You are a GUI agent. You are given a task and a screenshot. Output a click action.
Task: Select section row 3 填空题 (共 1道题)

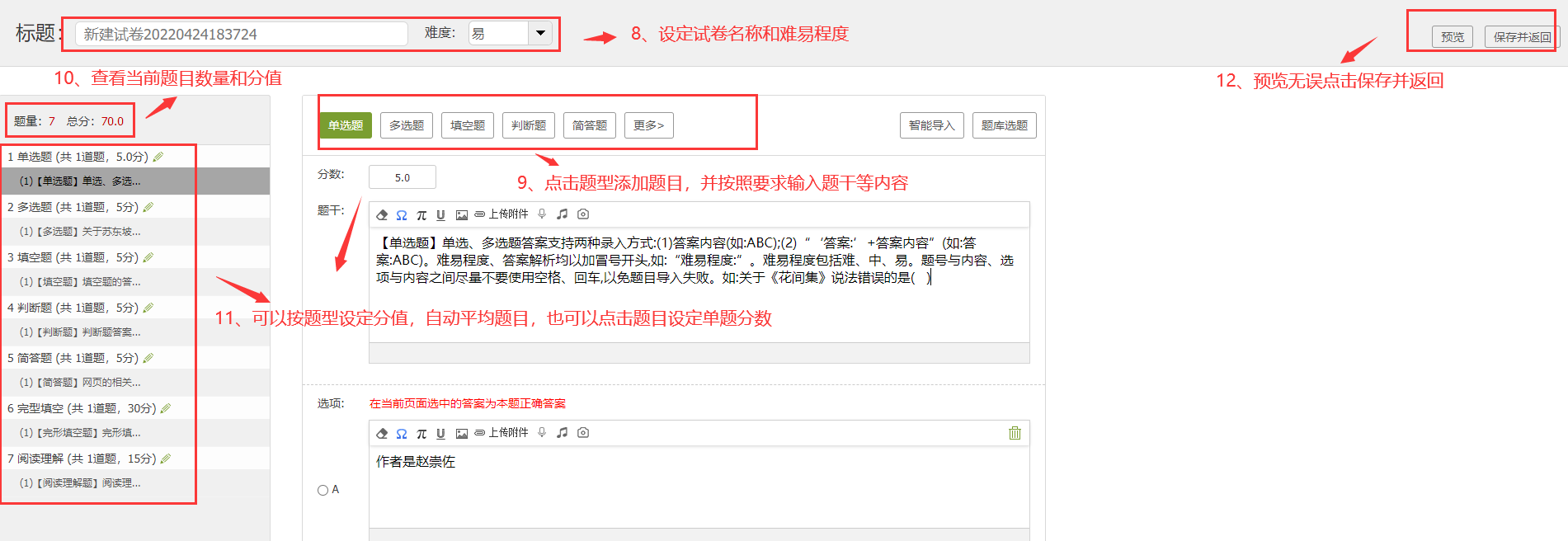[x=135, y=257]
